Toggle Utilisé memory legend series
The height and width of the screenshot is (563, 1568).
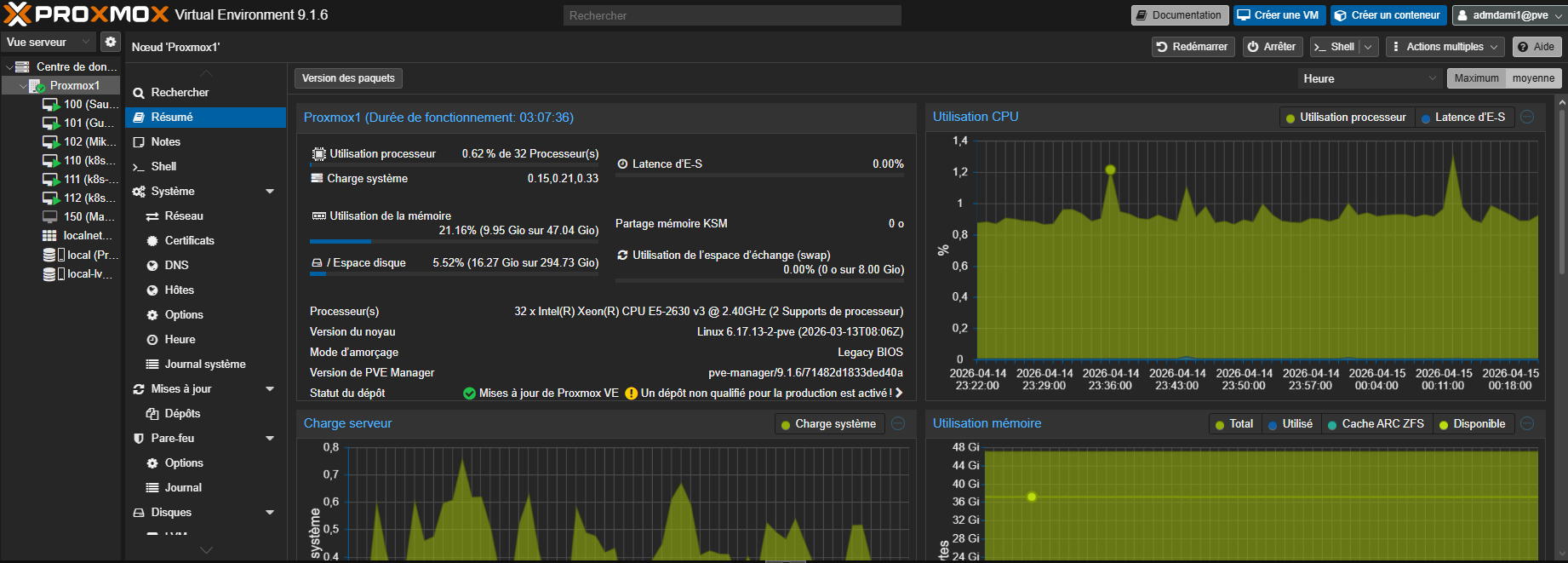click(1290, 424)
